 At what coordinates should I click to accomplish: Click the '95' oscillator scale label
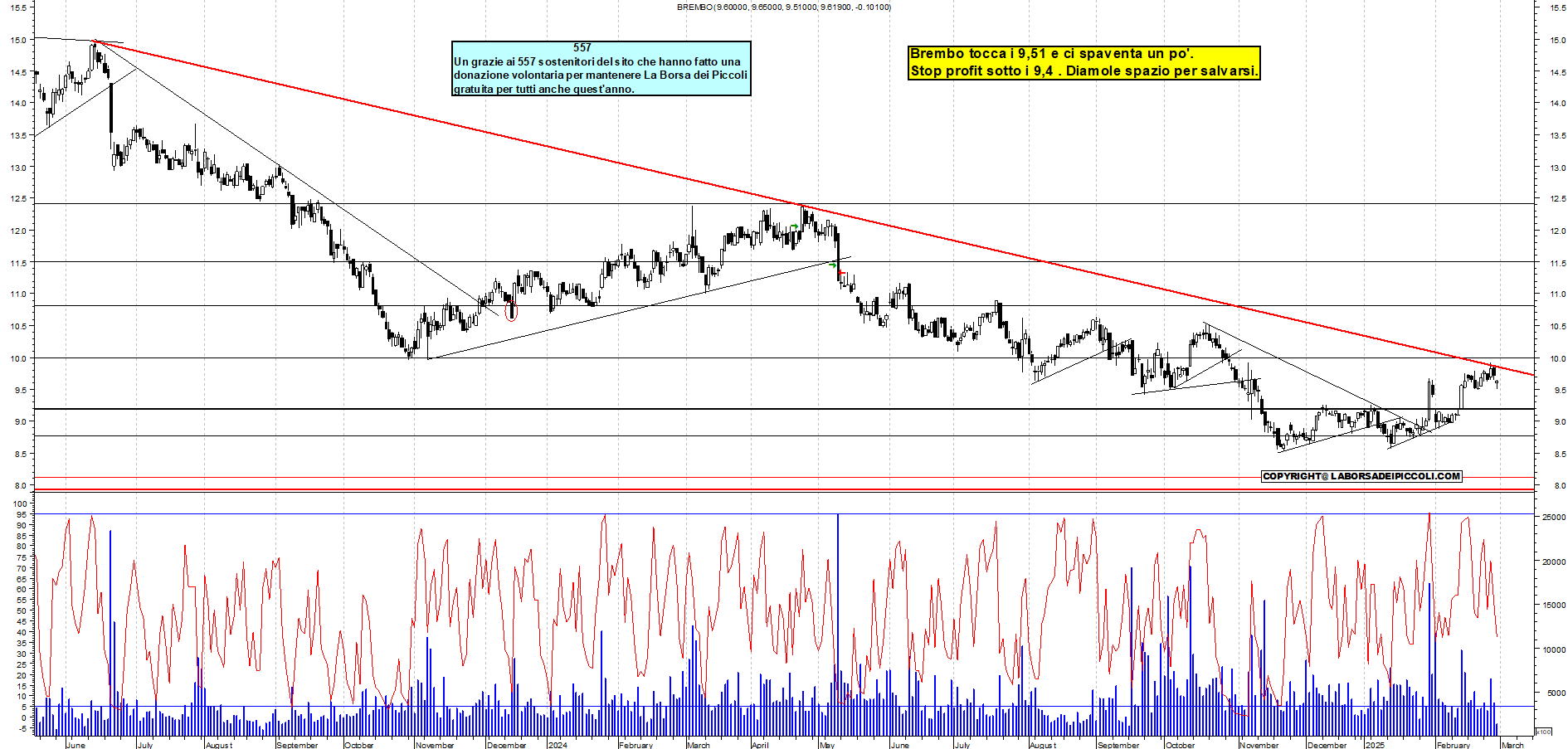(x=23, y=514)
